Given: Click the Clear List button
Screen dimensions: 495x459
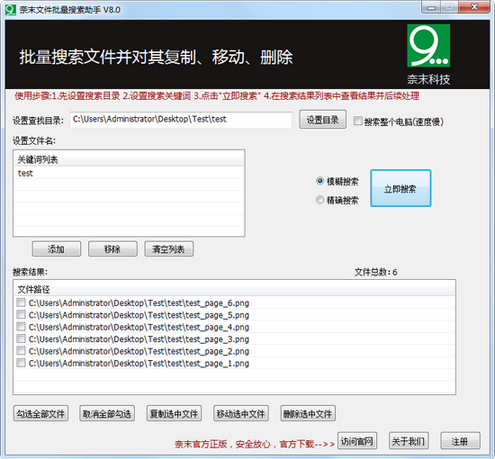Looking at the screenshot, I should (169, 249).
